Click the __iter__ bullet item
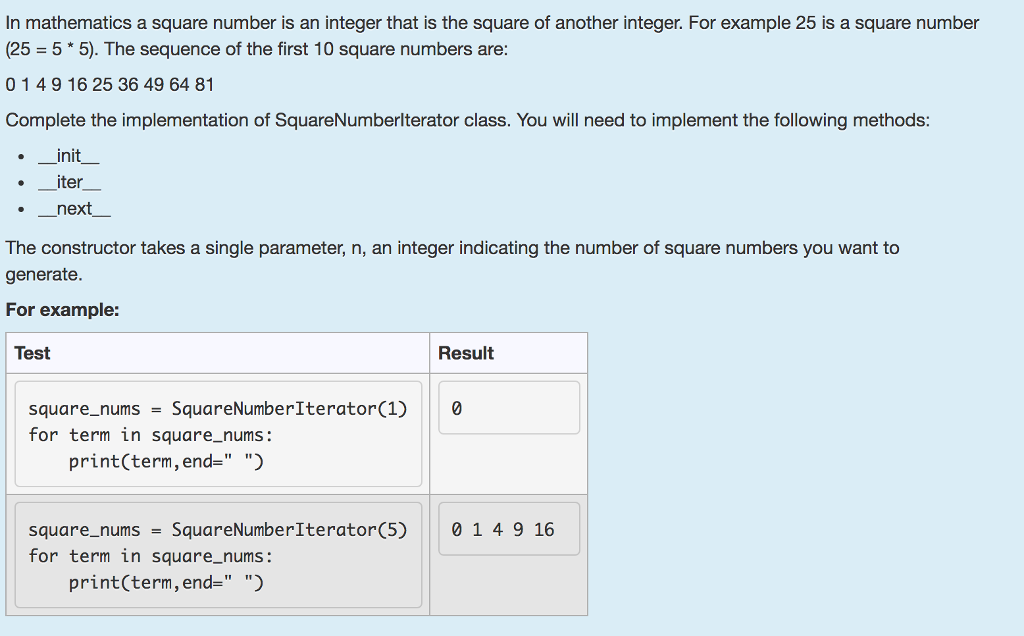Viewport: 1024px width, 636px height. pos(69,182)
